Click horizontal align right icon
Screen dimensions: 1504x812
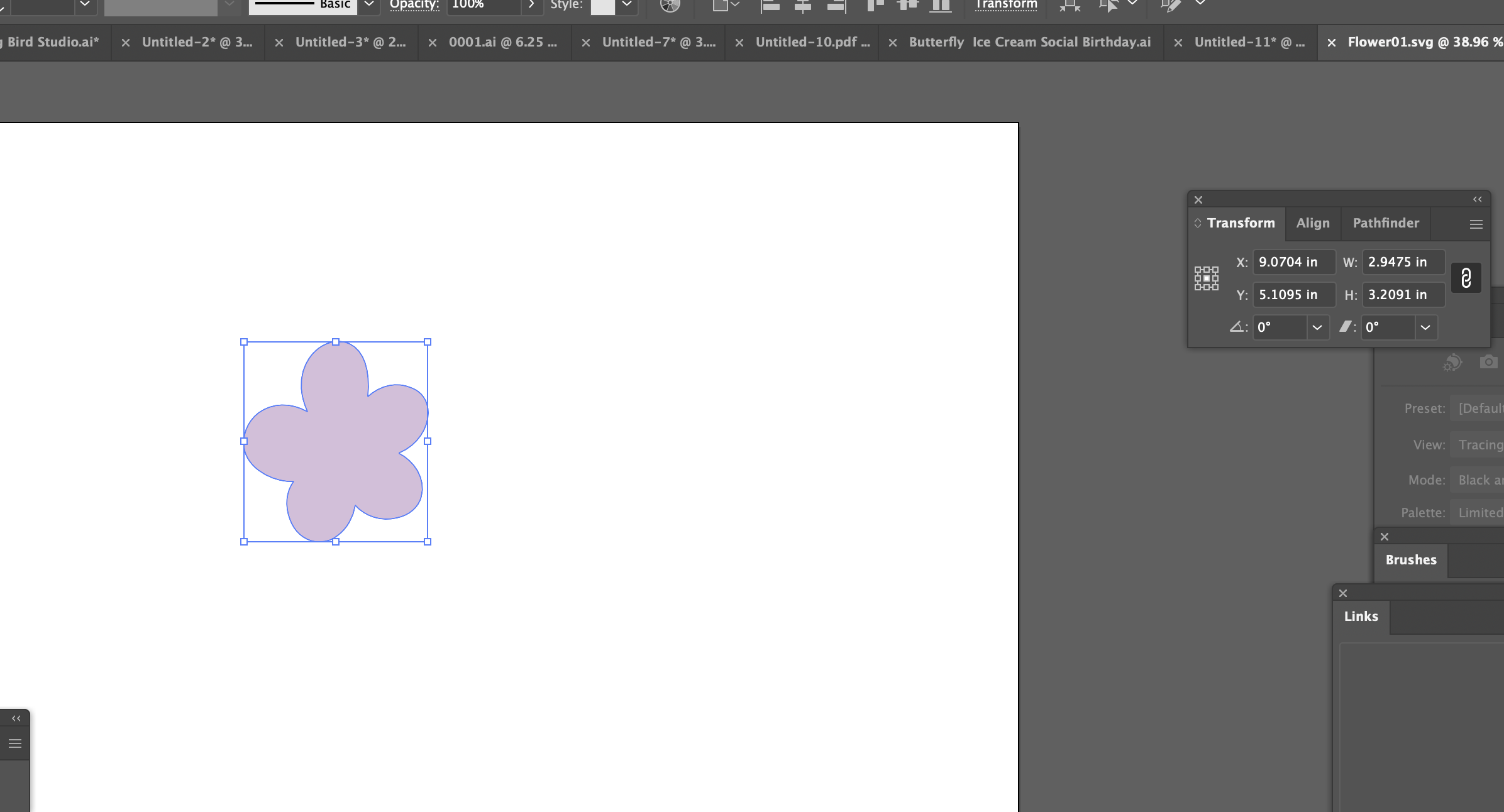836,5
